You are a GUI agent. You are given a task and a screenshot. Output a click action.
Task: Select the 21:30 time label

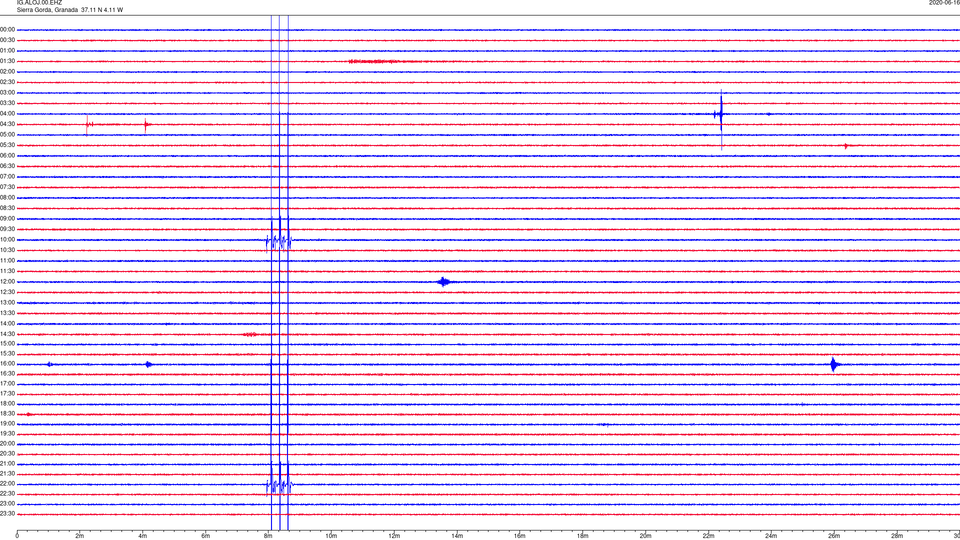8,474
